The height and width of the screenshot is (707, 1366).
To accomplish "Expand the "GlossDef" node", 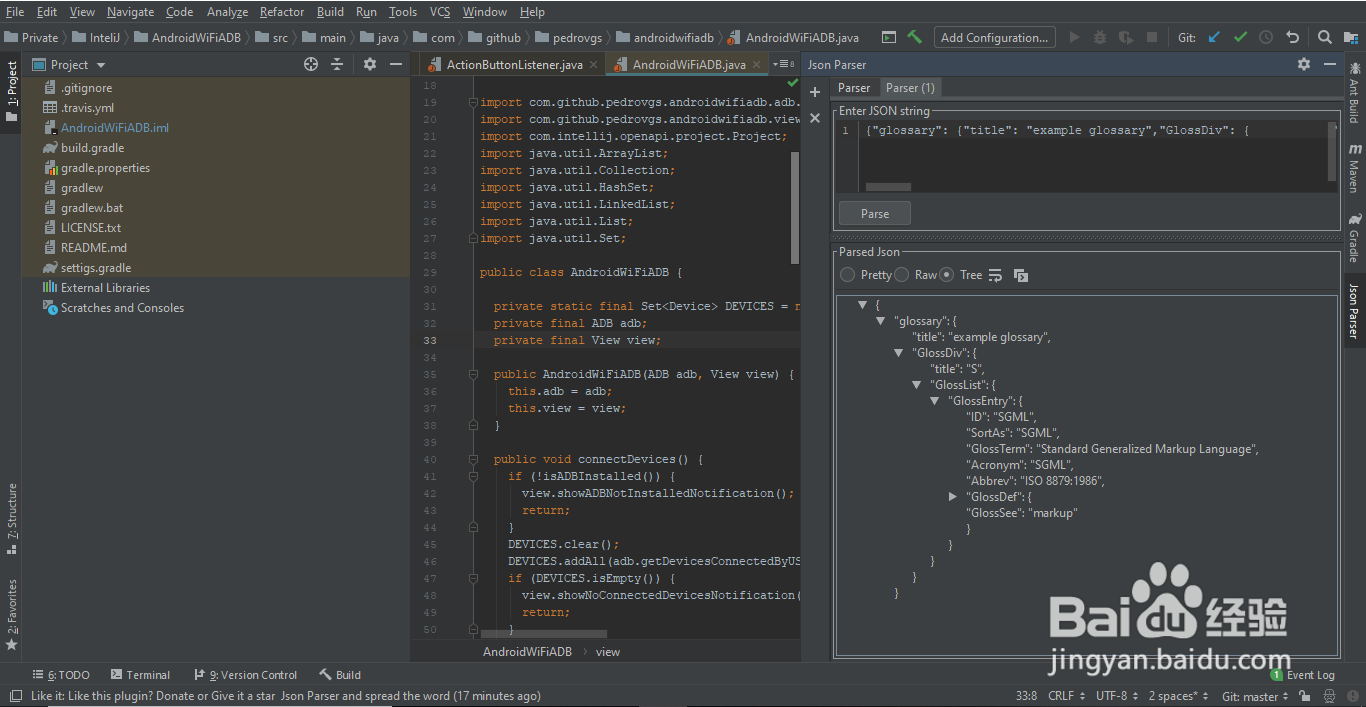I will 953,497.
